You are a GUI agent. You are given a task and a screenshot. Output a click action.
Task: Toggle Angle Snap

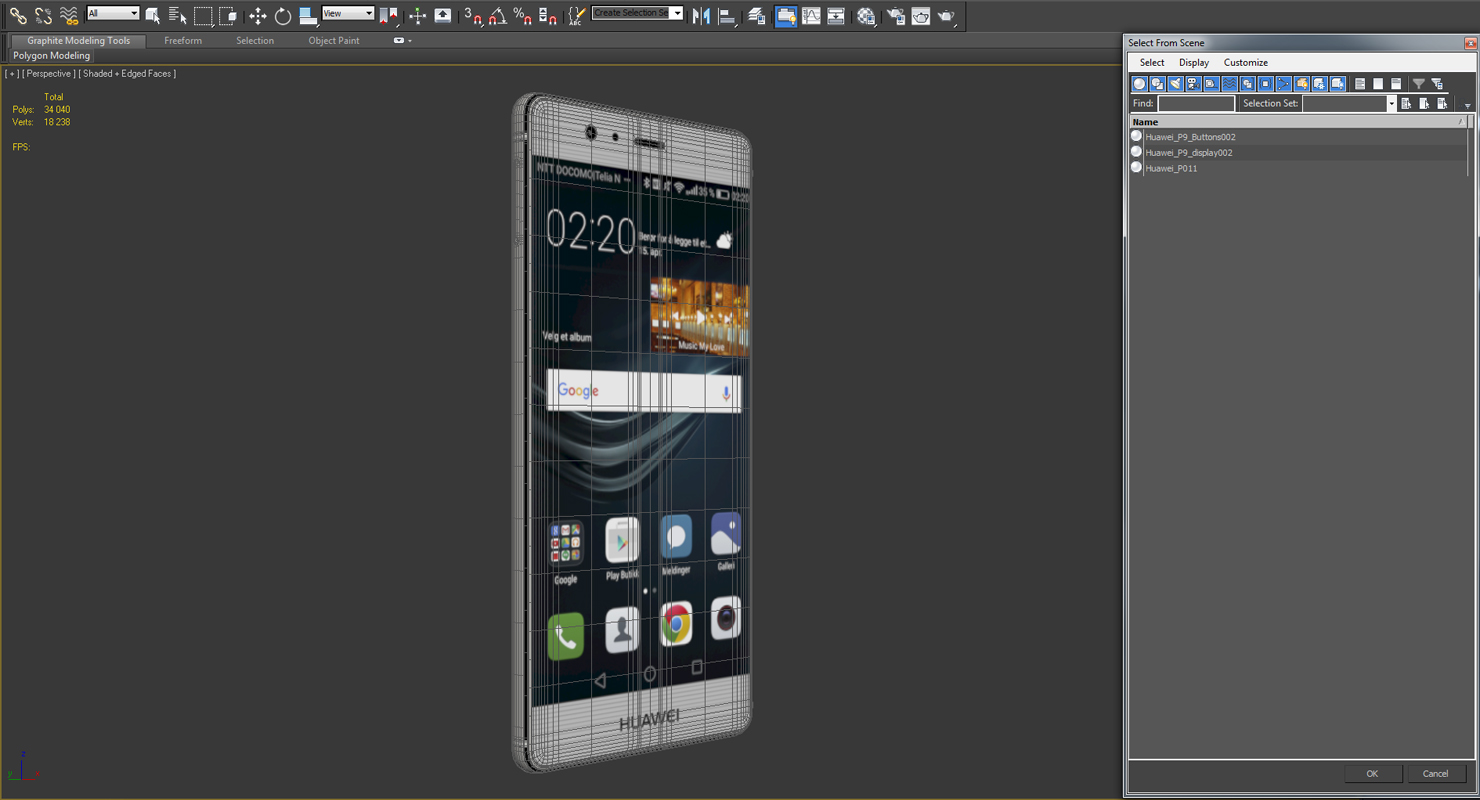(x=498, y=15)
